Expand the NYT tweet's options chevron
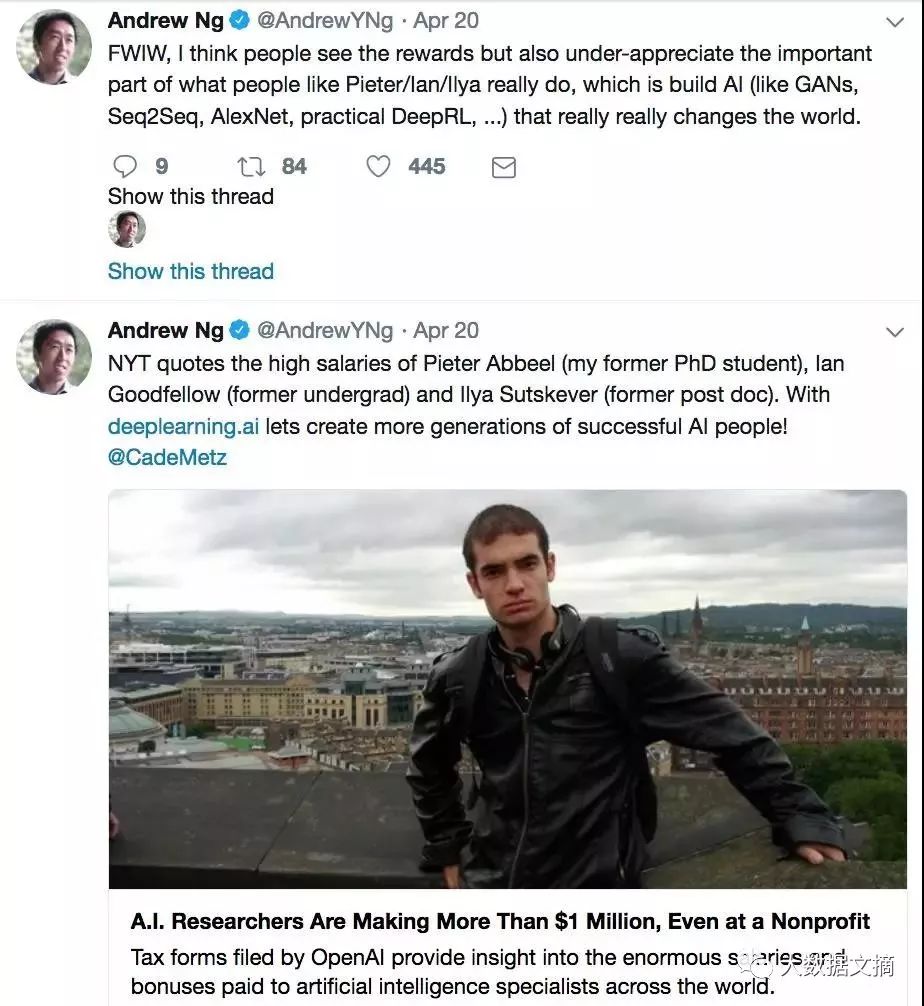The width and height of the screenshot is (924, 1006). click(x=895, y=332)
